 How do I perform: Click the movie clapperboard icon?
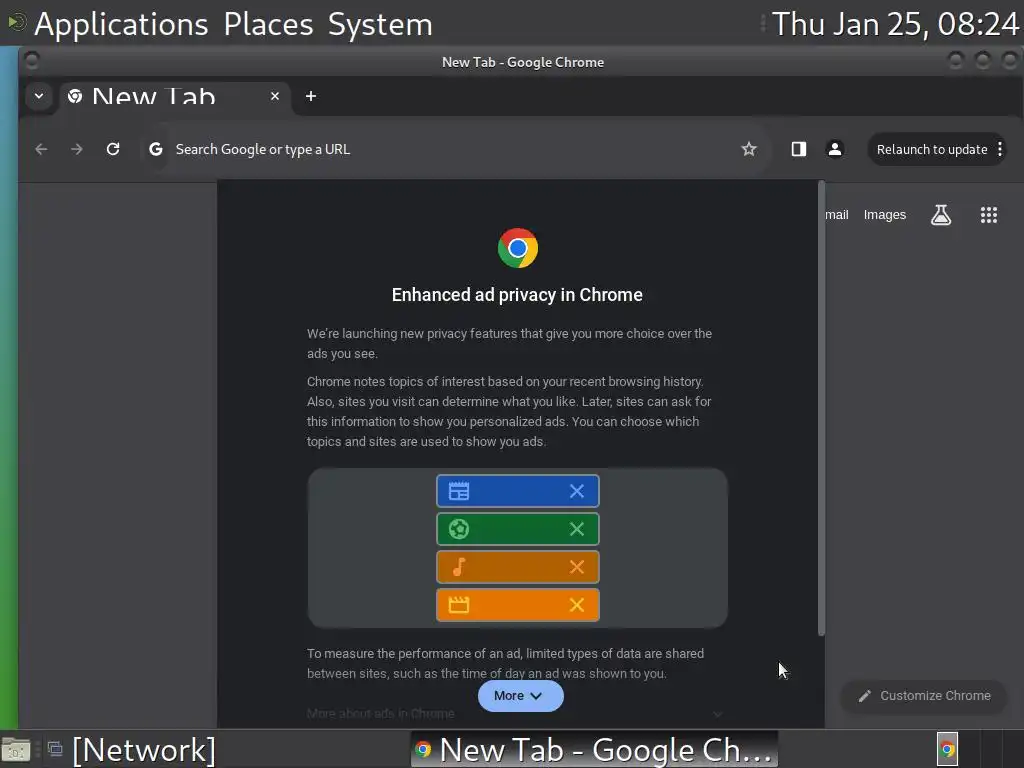click(459, 605)
